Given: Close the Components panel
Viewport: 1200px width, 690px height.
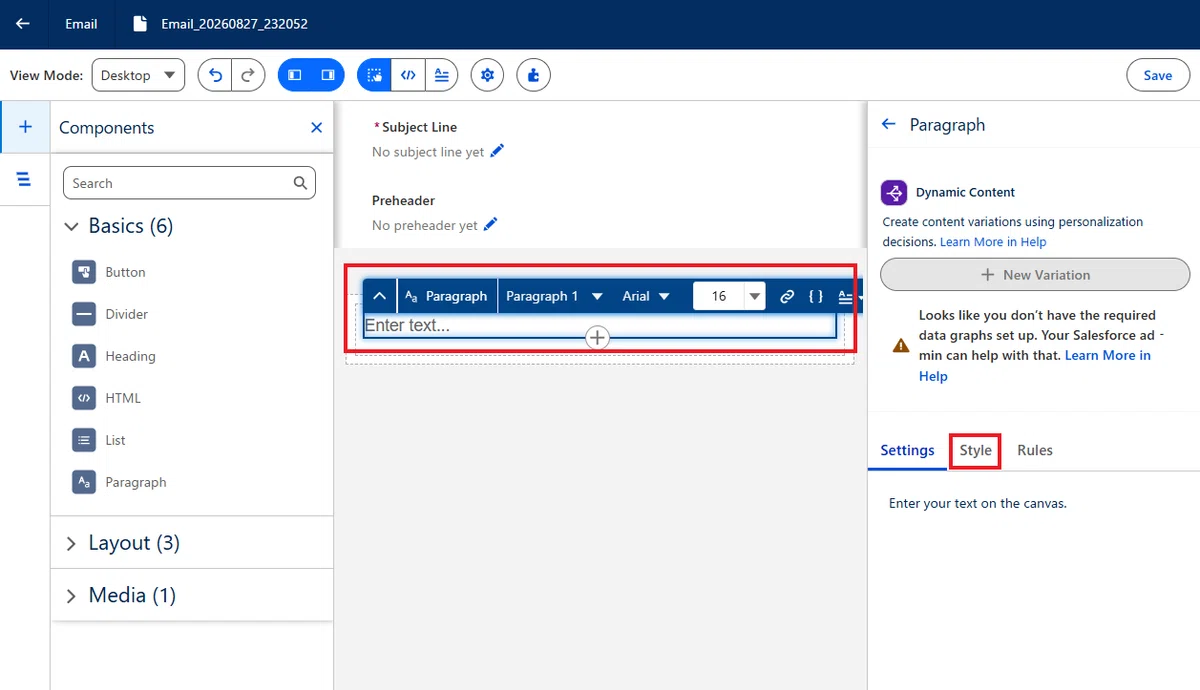Looking at the screenshot, I should point(317,128).
